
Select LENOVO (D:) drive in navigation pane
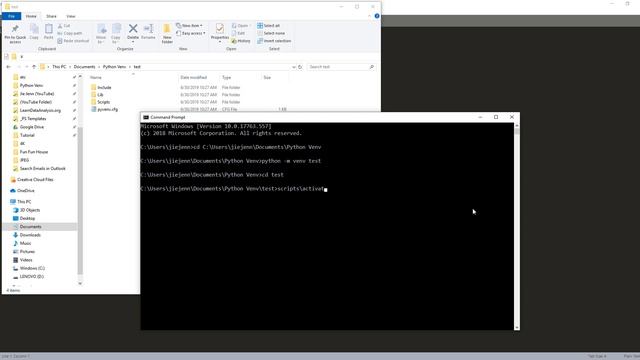coord(31,277)
